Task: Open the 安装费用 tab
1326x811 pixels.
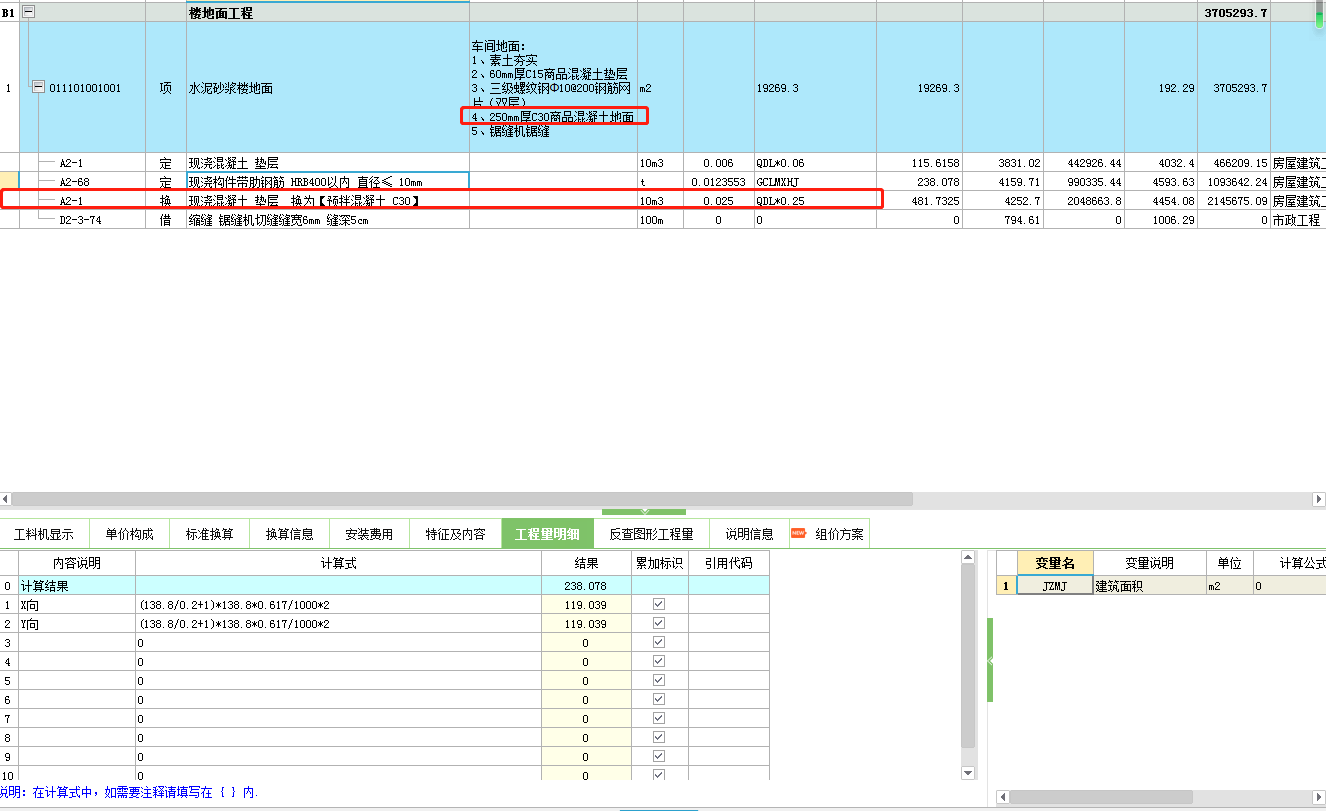Action: (369, 534)
